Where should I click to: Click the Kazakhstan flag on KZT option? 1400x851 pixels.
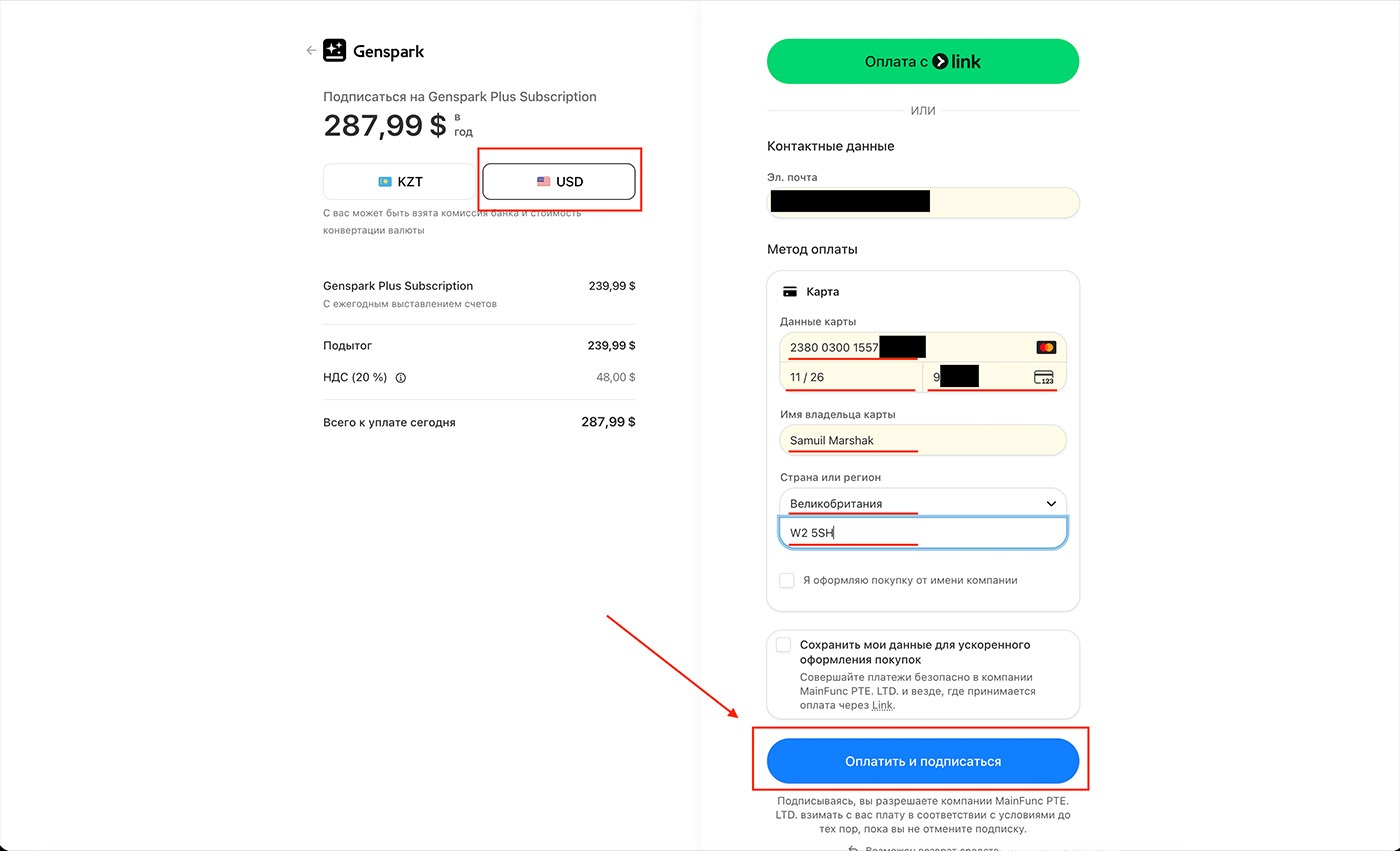384,182
